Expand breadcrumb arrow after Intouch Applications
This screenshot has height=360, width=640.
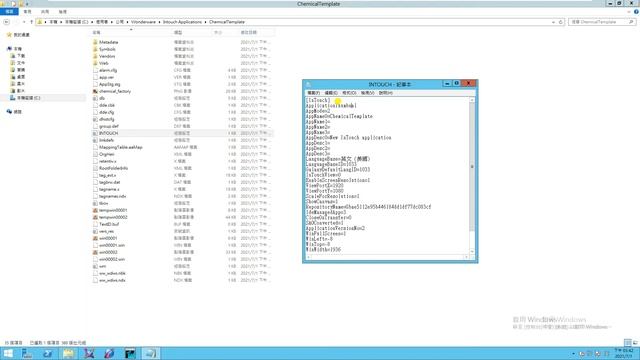point(205,22)
